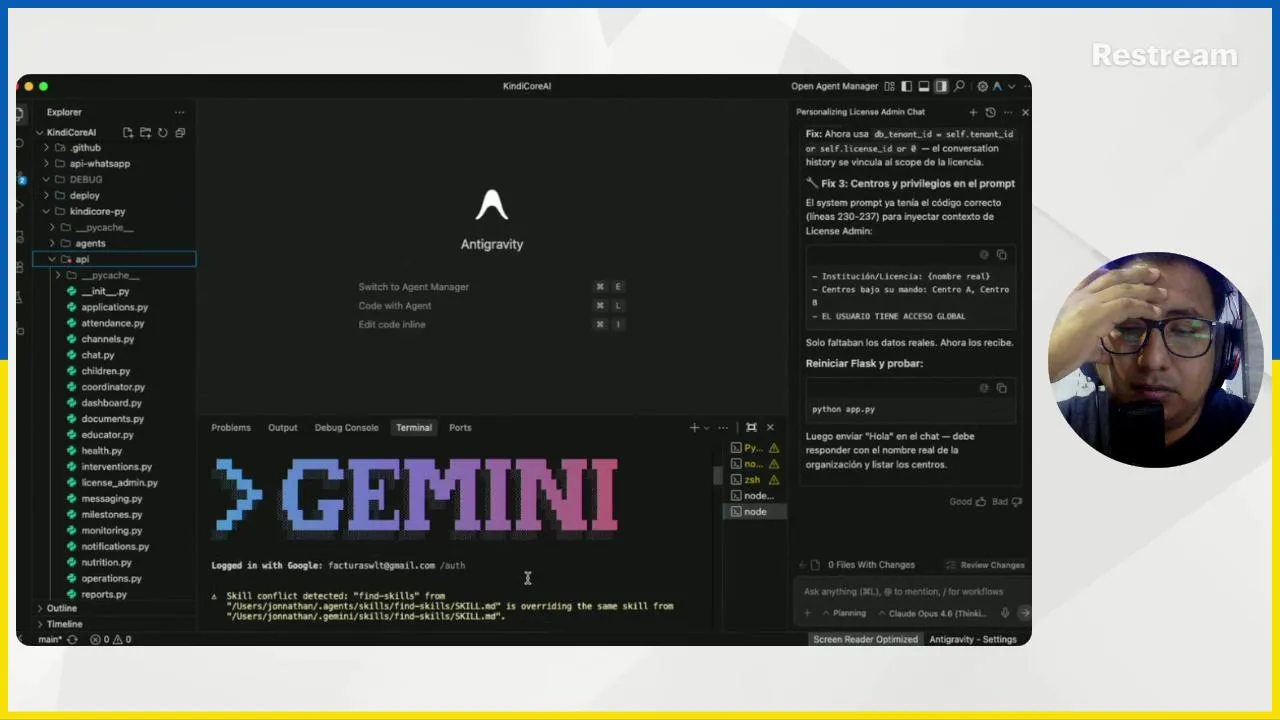Collapse all folders in Explorer
Image resolution: width=1280 pixels, height=720 pixels.
tap(180, 132)
